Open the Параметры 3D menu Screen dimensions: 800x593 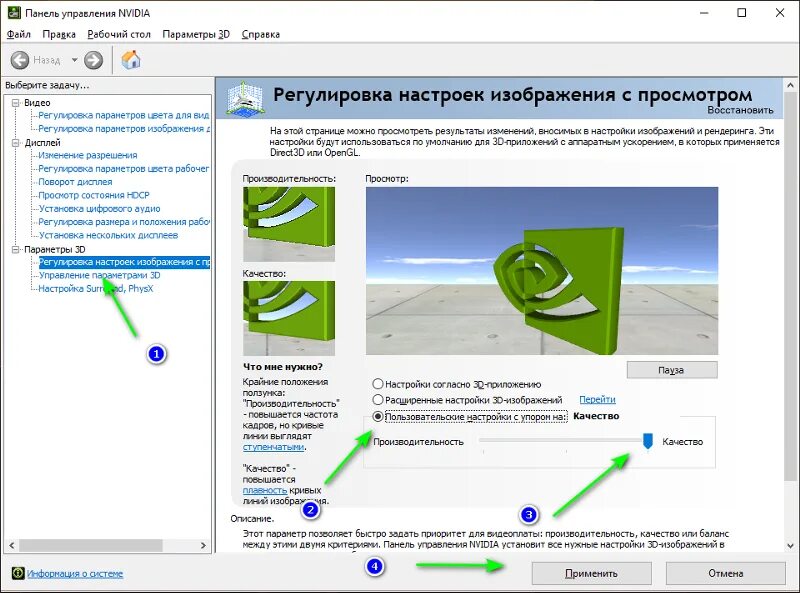point(196,34)
